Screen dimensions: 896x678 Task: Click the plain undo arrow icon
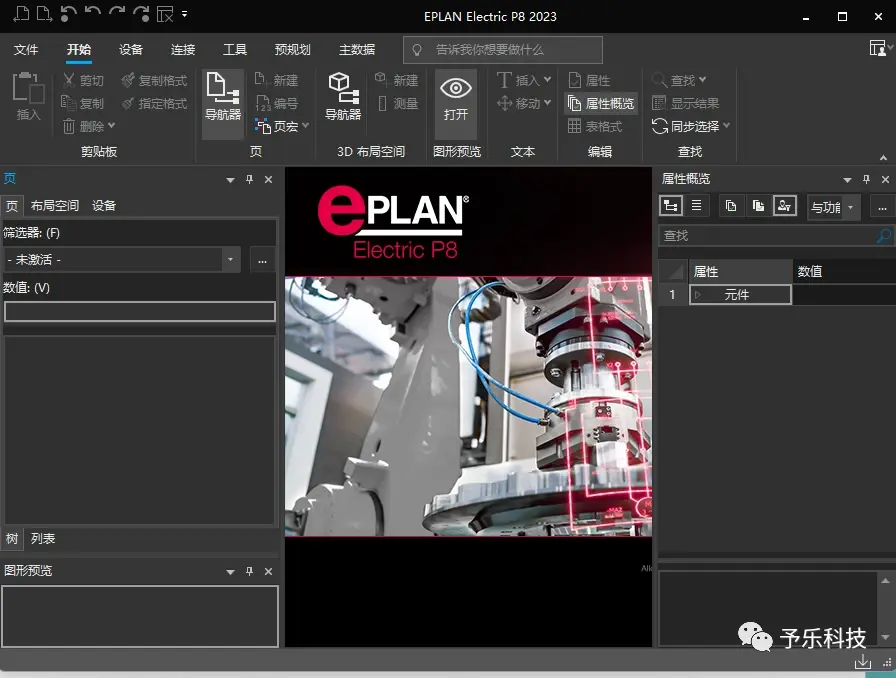[93, 14]
